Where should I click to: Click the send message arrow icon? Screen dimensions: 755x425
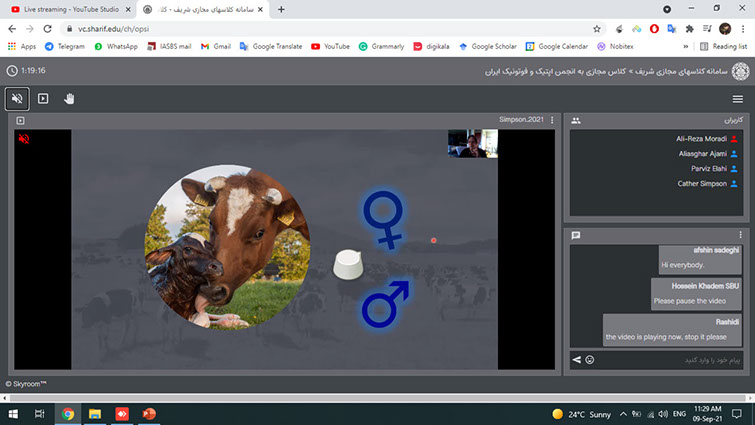click(576, 359)
